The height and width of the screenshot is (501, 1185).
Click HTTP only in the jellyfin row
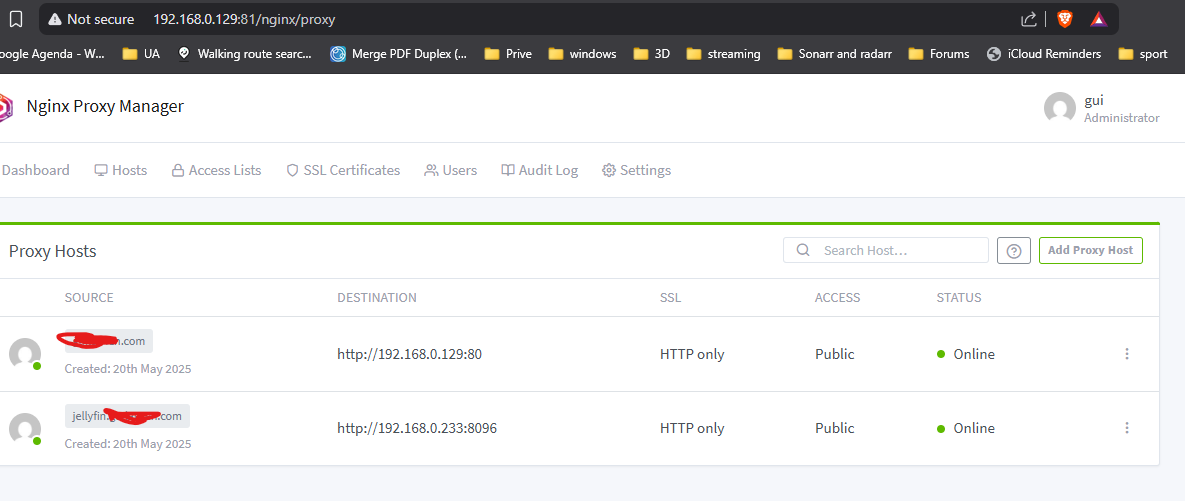[692, 428]
